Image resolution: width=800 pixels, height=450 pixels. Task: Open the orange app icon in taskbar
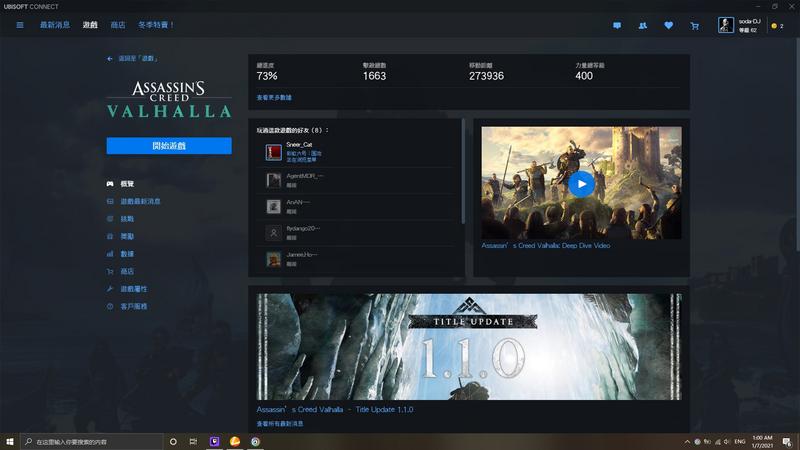pyautogui.click(x=235, y=441)
